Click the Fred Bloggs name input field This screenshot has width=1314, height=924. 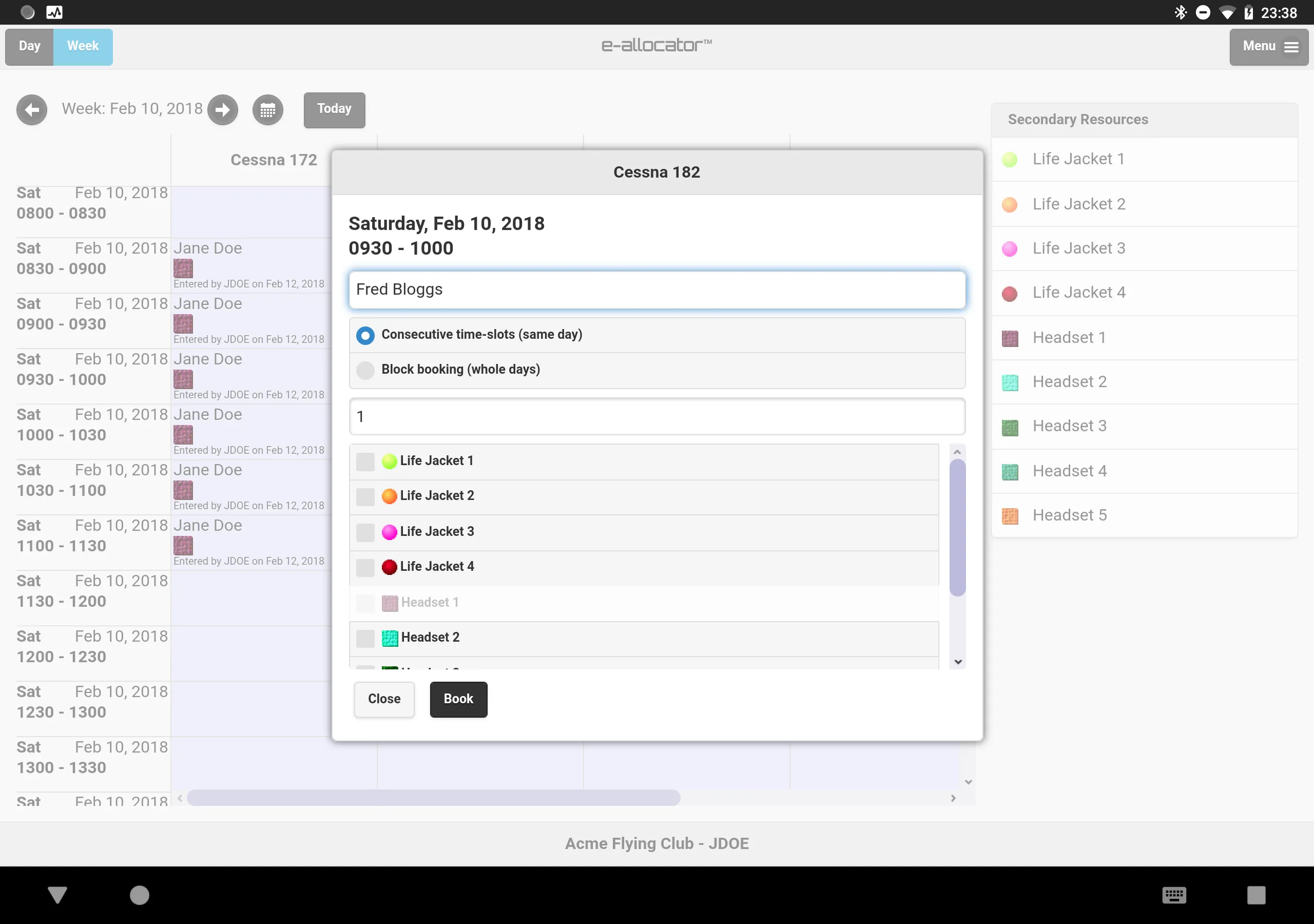click(657, 290)
